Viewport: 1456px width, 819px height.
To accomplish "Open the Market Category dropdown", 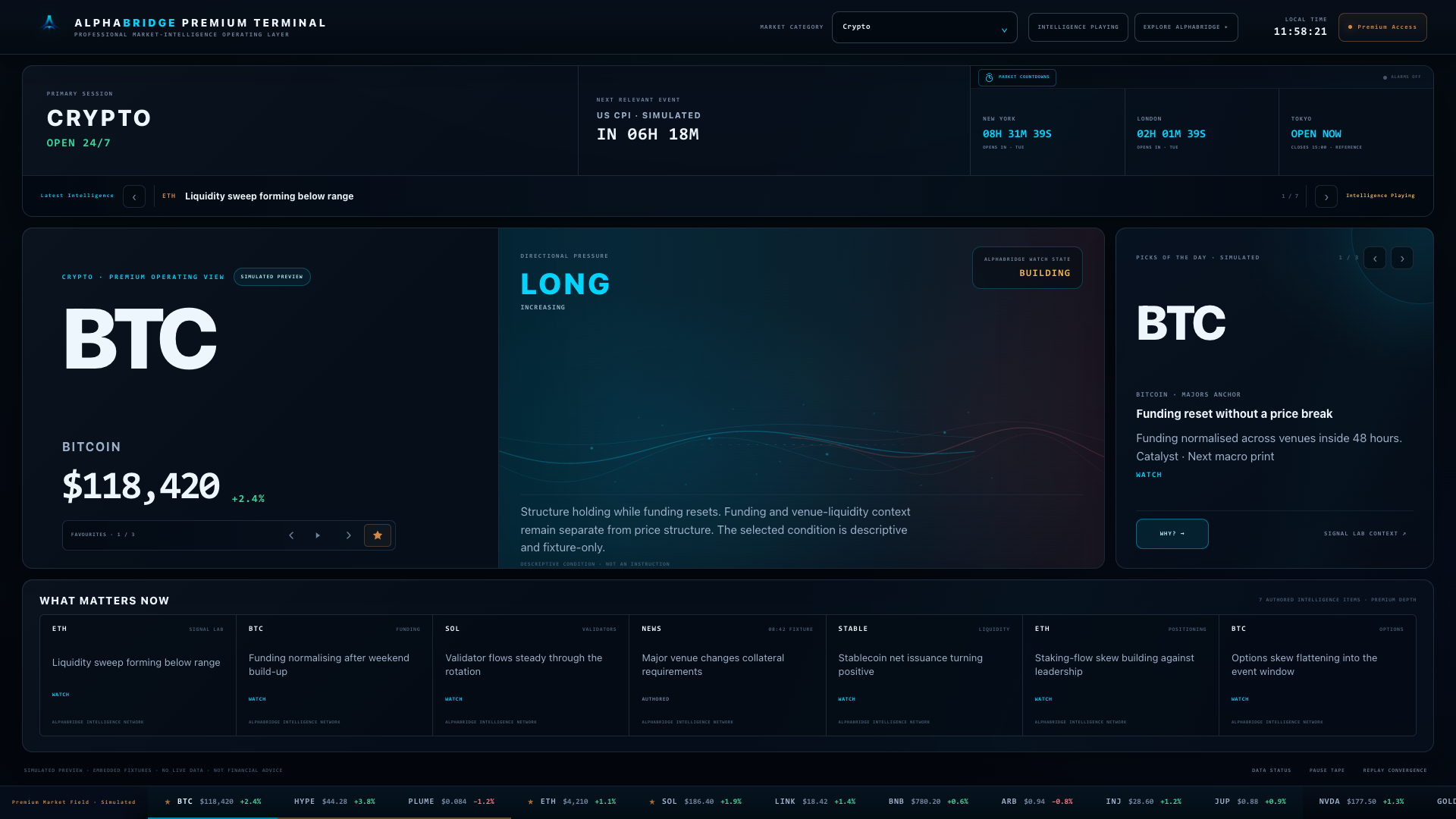I will [924, 27].
